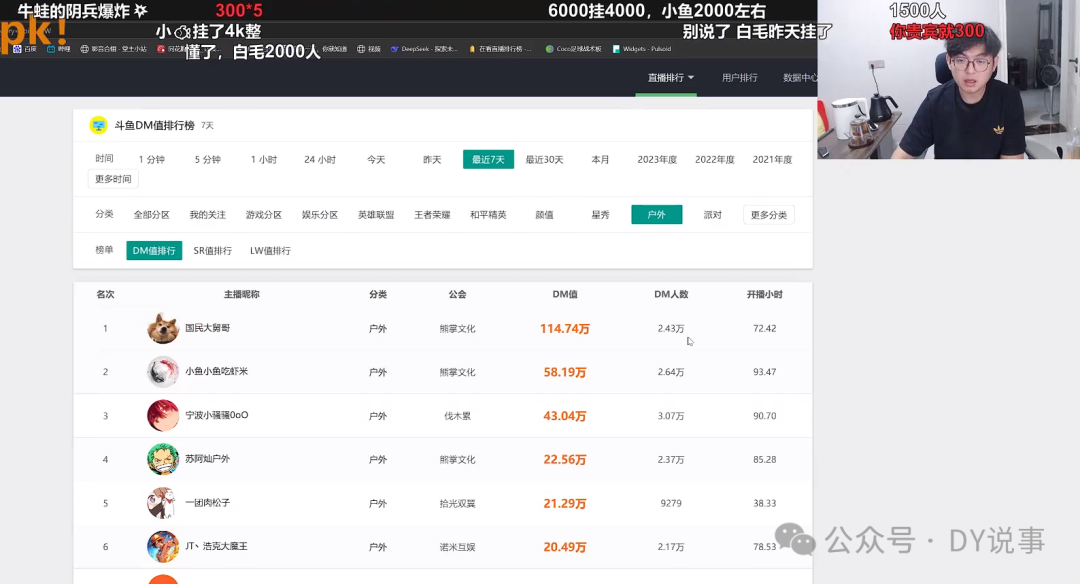Click the streamer webcam overlay
This screenshot has width=1080, height=584.
click(x=948, y=80)
